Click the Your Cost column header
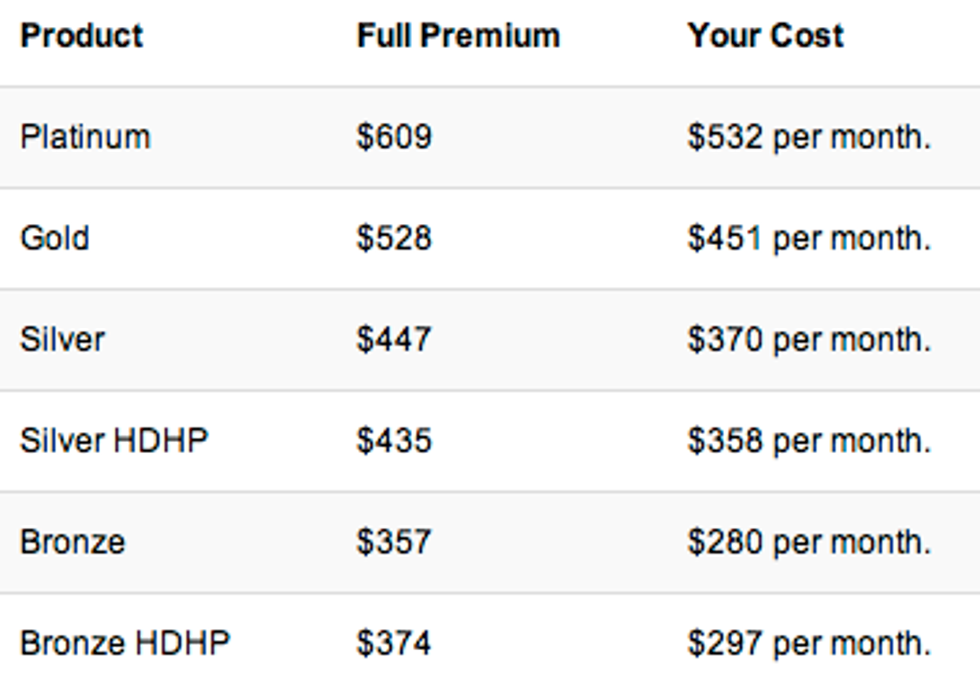This screenshot has width=980, height=690. [x=765, y=36]
